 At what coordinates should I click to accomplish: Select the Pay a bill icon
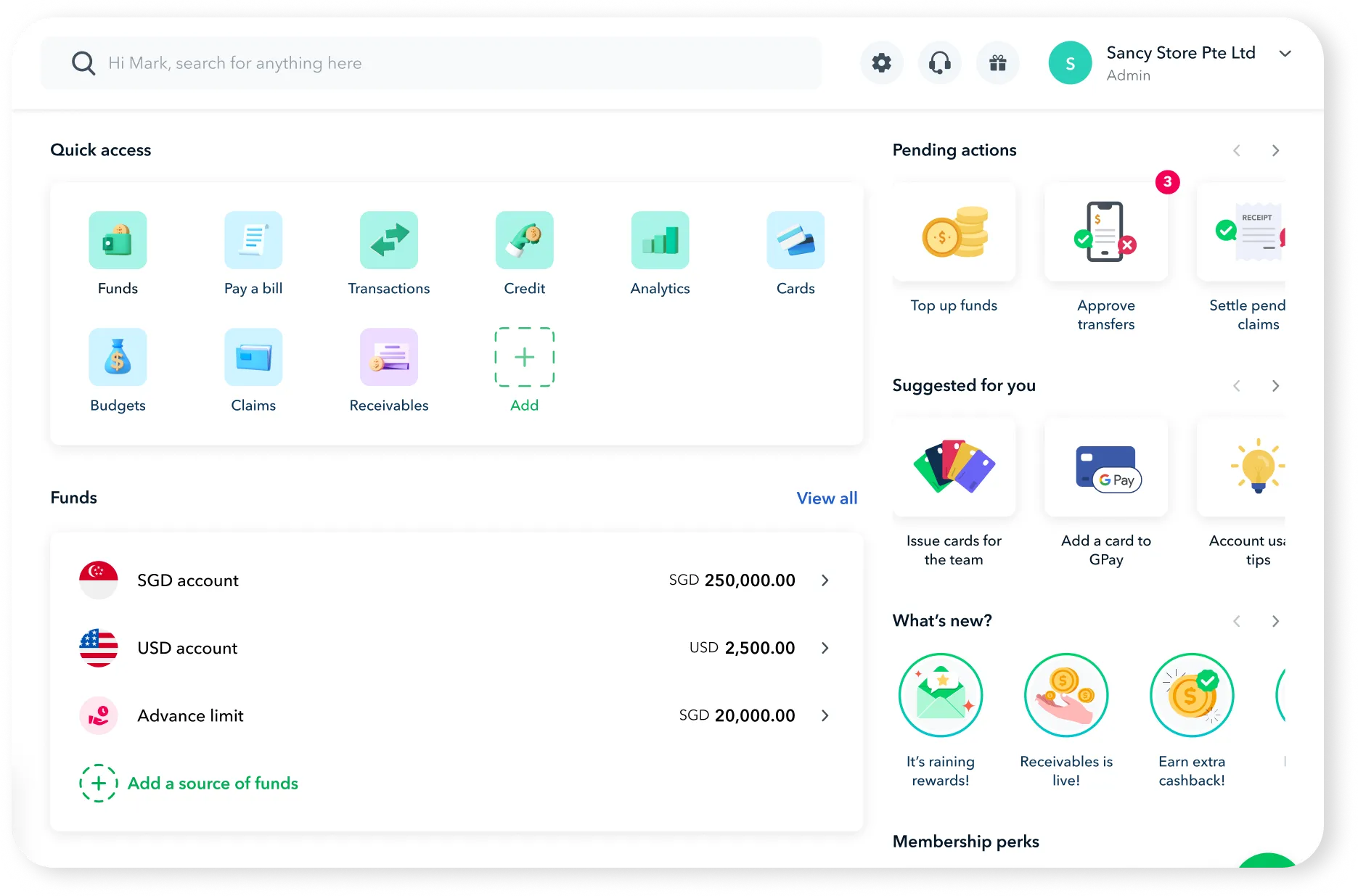point(253,240)
